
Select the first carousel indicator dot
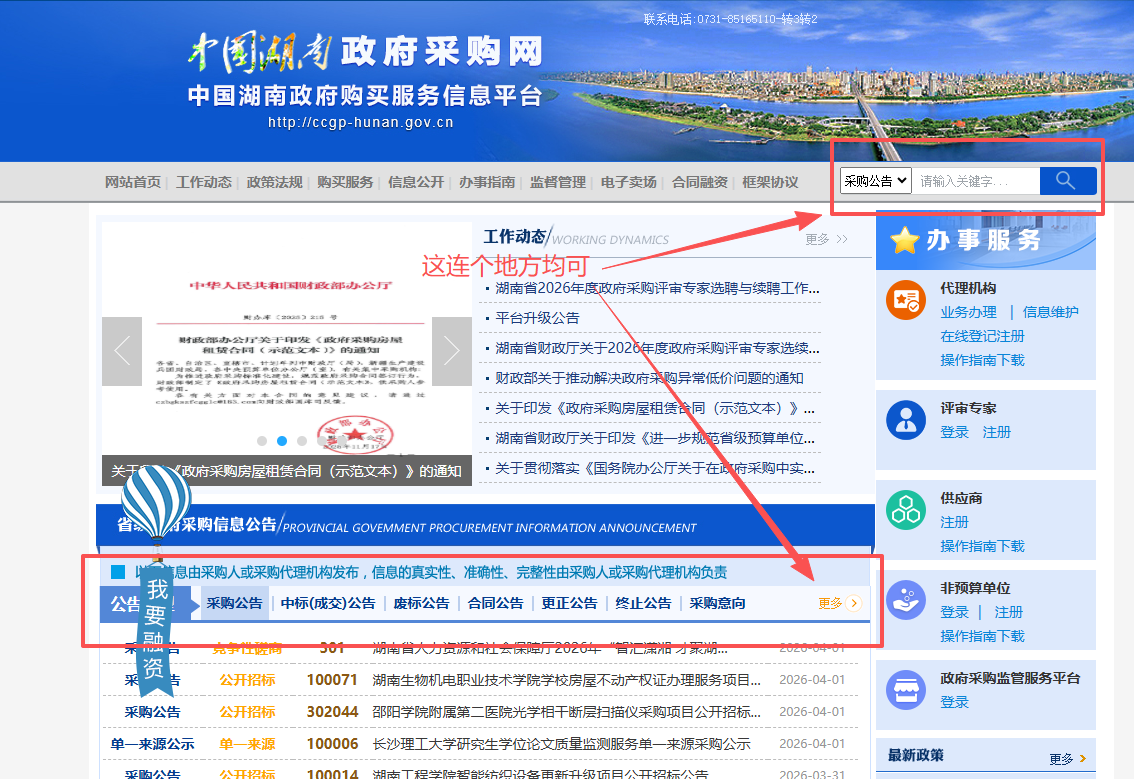pos(262,440)
